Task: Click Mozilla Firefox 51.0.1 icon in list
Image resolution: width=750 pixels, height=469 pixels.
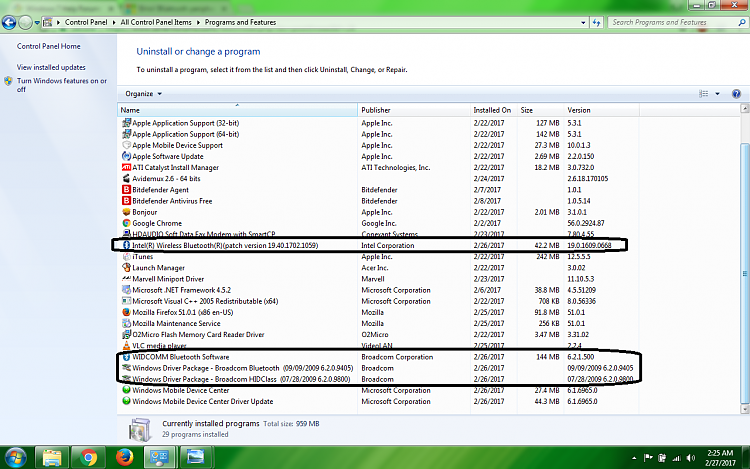Action: [126, 313]
